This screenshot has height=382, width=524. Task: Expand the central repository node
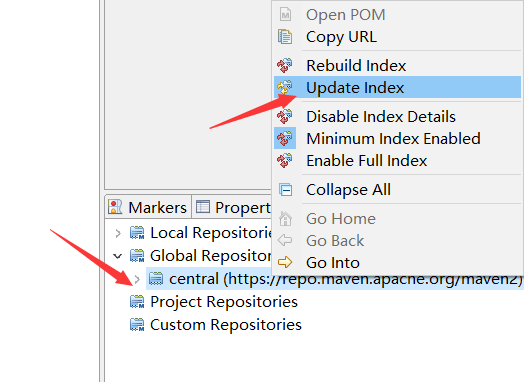(137, 279)
